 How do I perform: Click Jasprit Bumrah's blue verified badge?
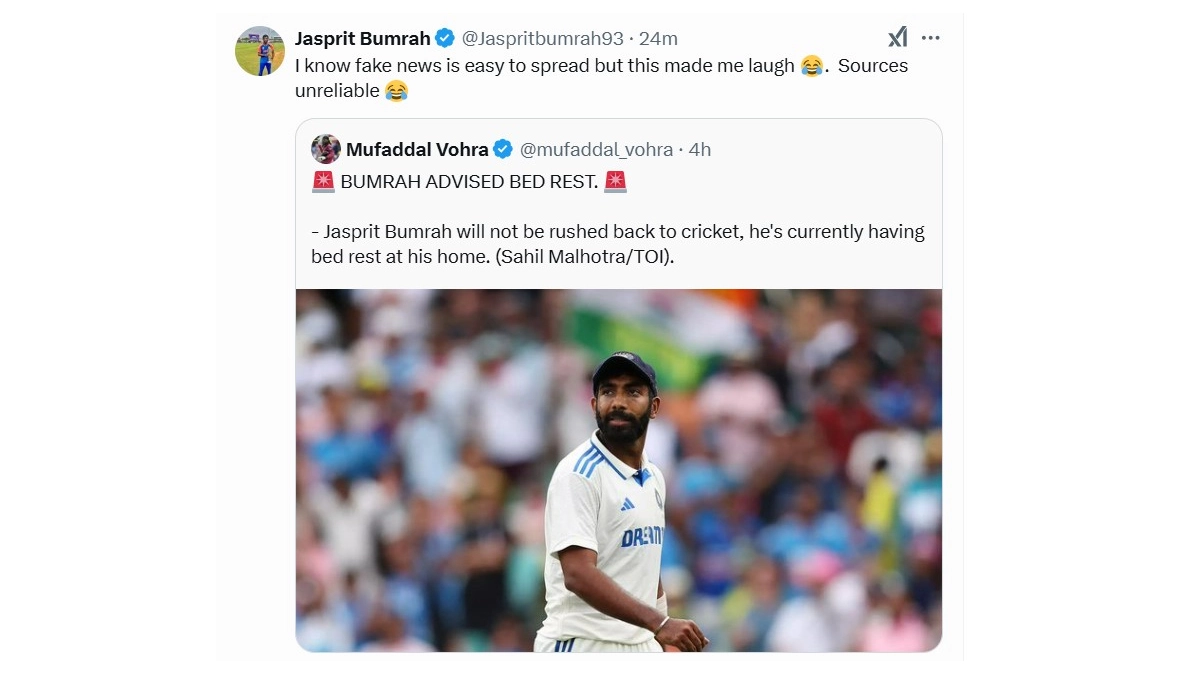[445, 38]
